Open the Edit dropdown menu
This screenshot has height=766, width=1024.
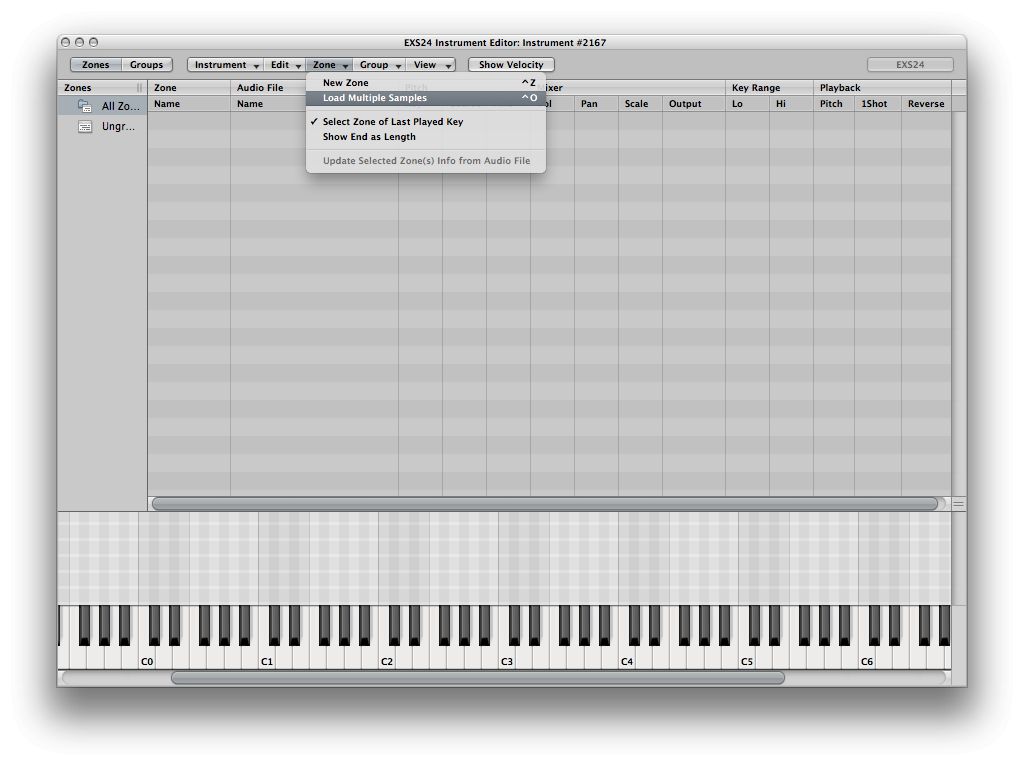(285, 65)
